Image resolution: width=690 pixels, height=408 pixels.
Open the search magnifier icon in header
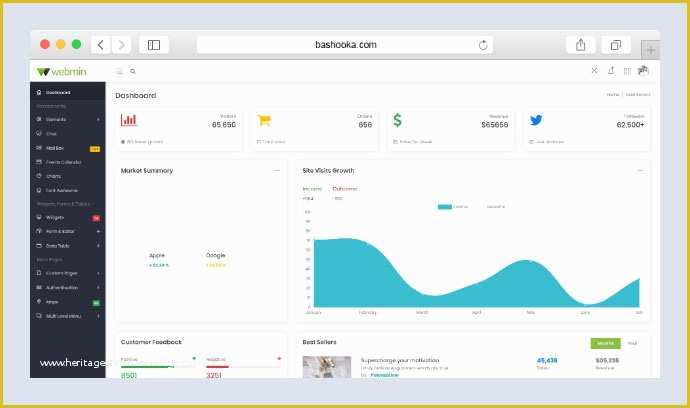(133, 71)
